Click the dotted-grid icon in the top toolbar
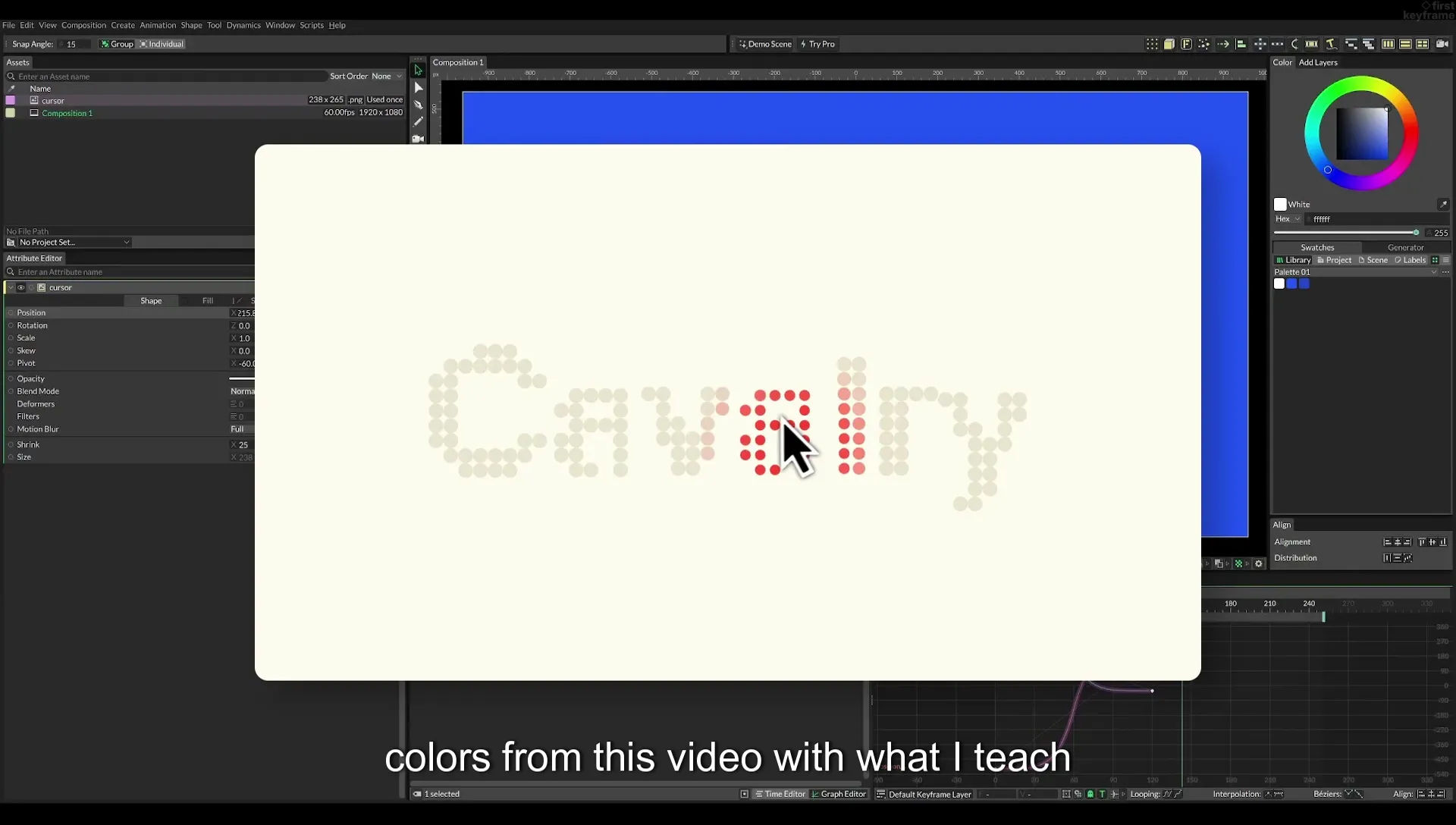The image size is (1456, 825). pyautogui.click(x=1152, y=44)
